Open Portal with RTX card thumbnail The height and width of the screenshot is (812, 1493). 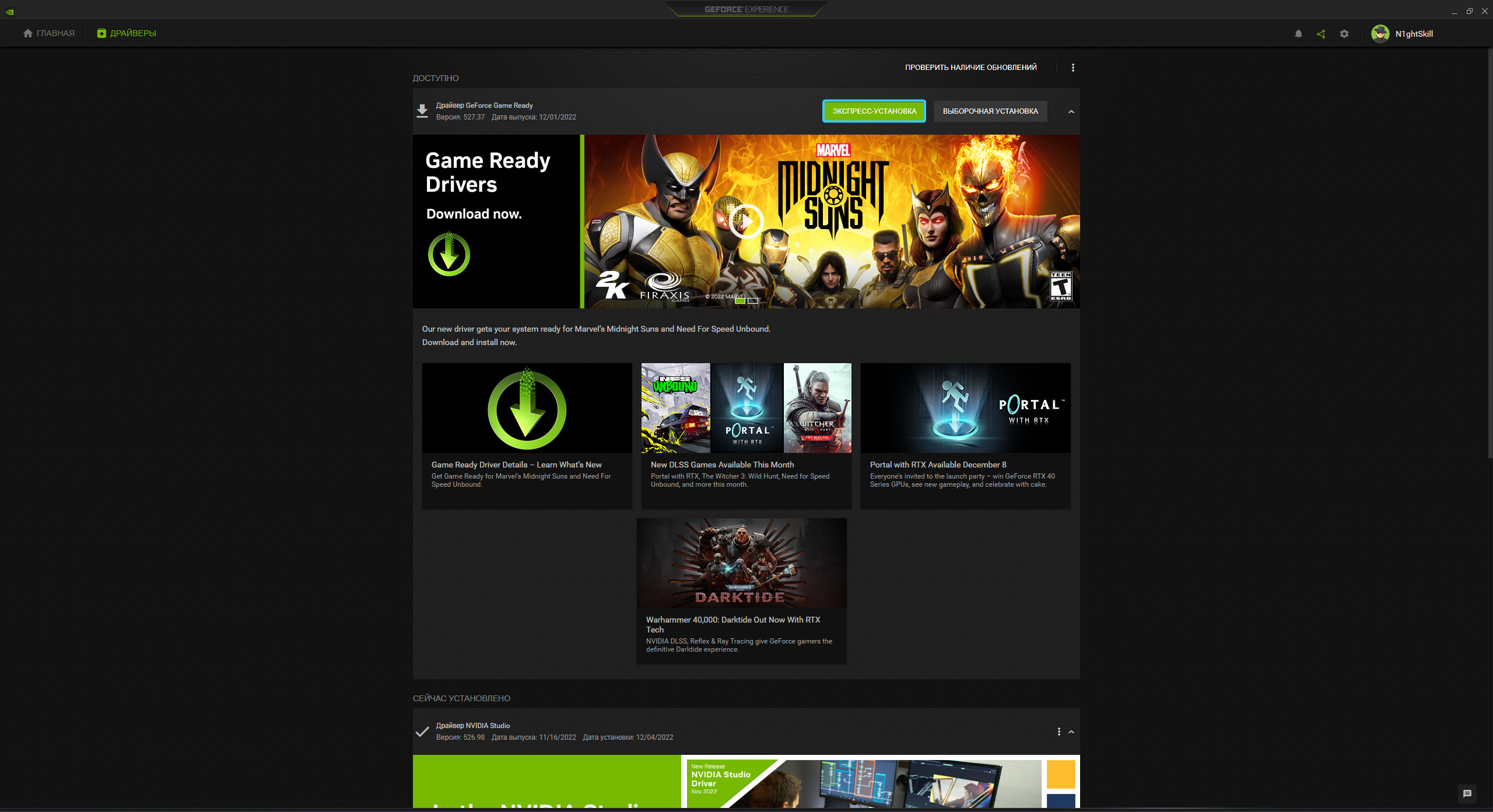[x=966, y=408]
